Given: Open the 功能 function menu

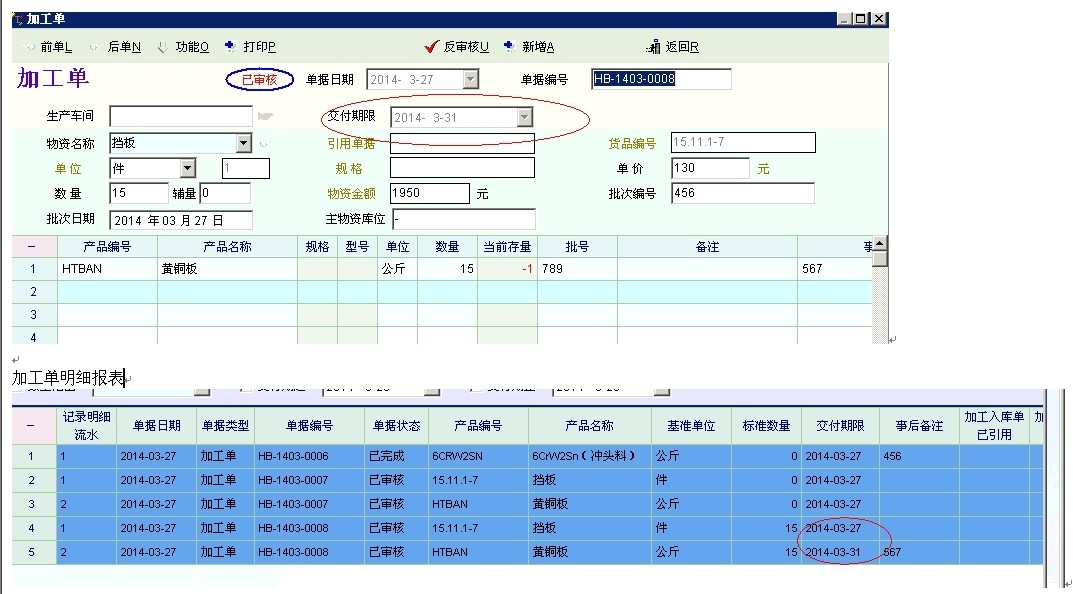Looking at the screenshot, I should coord(162,47).
